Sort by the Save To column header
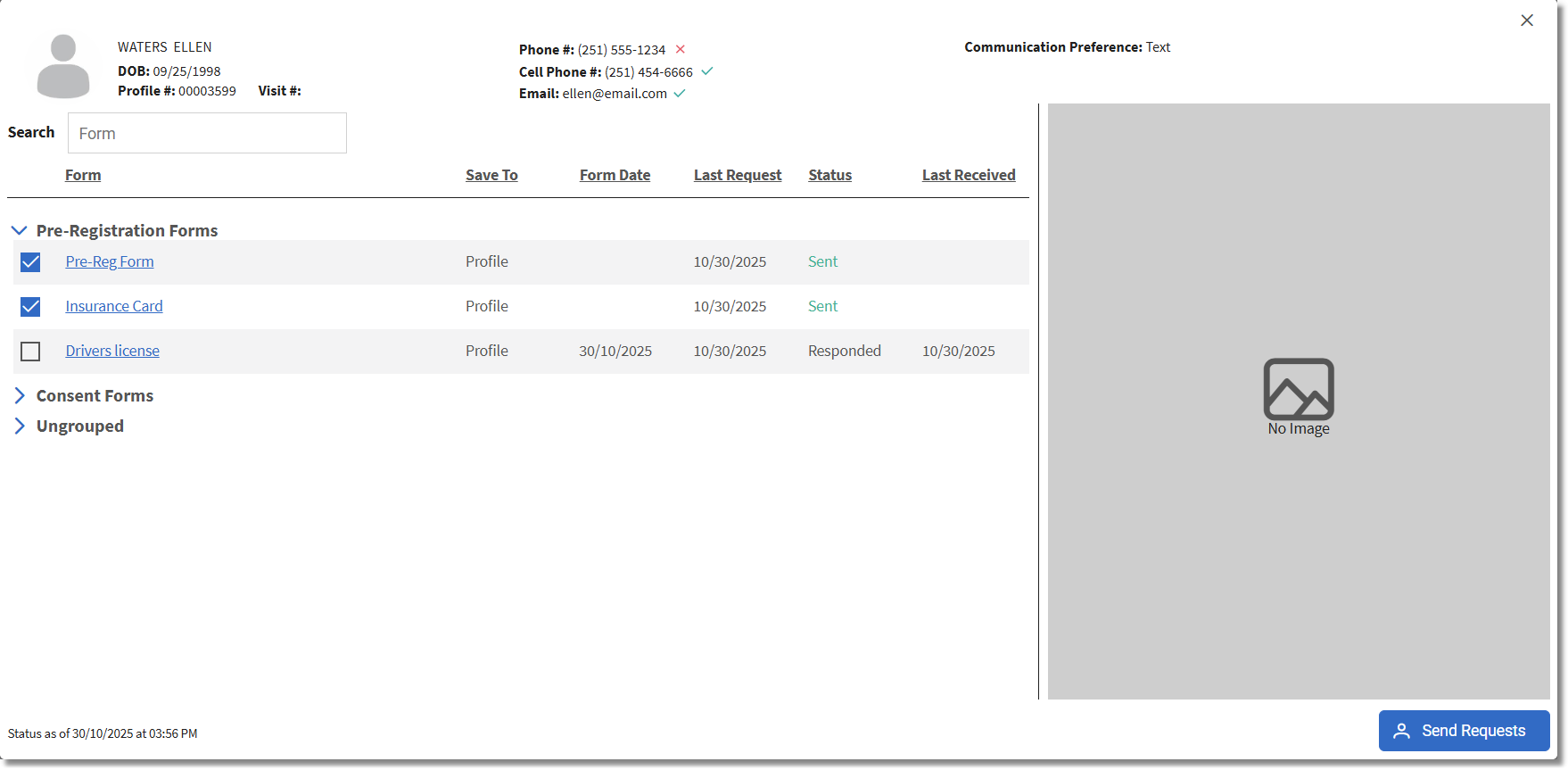The width and height of the screenshot is (1568, 770). pyautogui.click(x=491, y=175)
